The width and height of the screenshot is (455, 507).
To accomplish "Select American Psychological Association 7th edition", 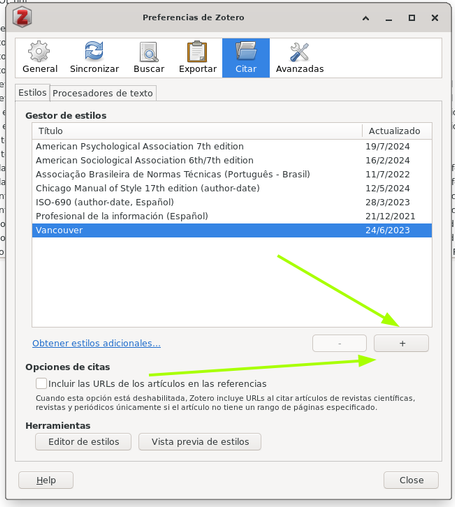I will [x=232, y=146].
